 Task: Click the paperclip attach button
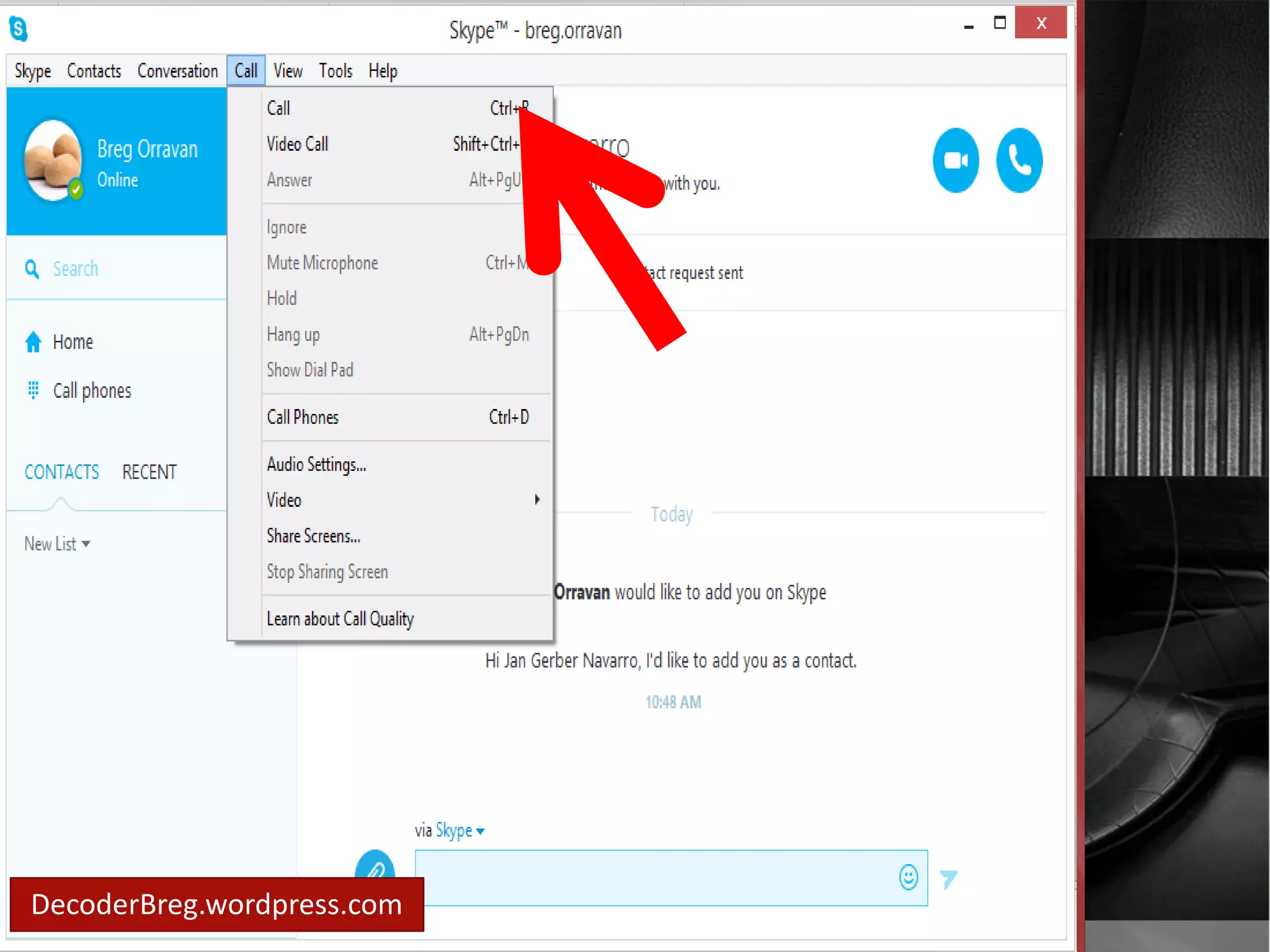(375, 865)
